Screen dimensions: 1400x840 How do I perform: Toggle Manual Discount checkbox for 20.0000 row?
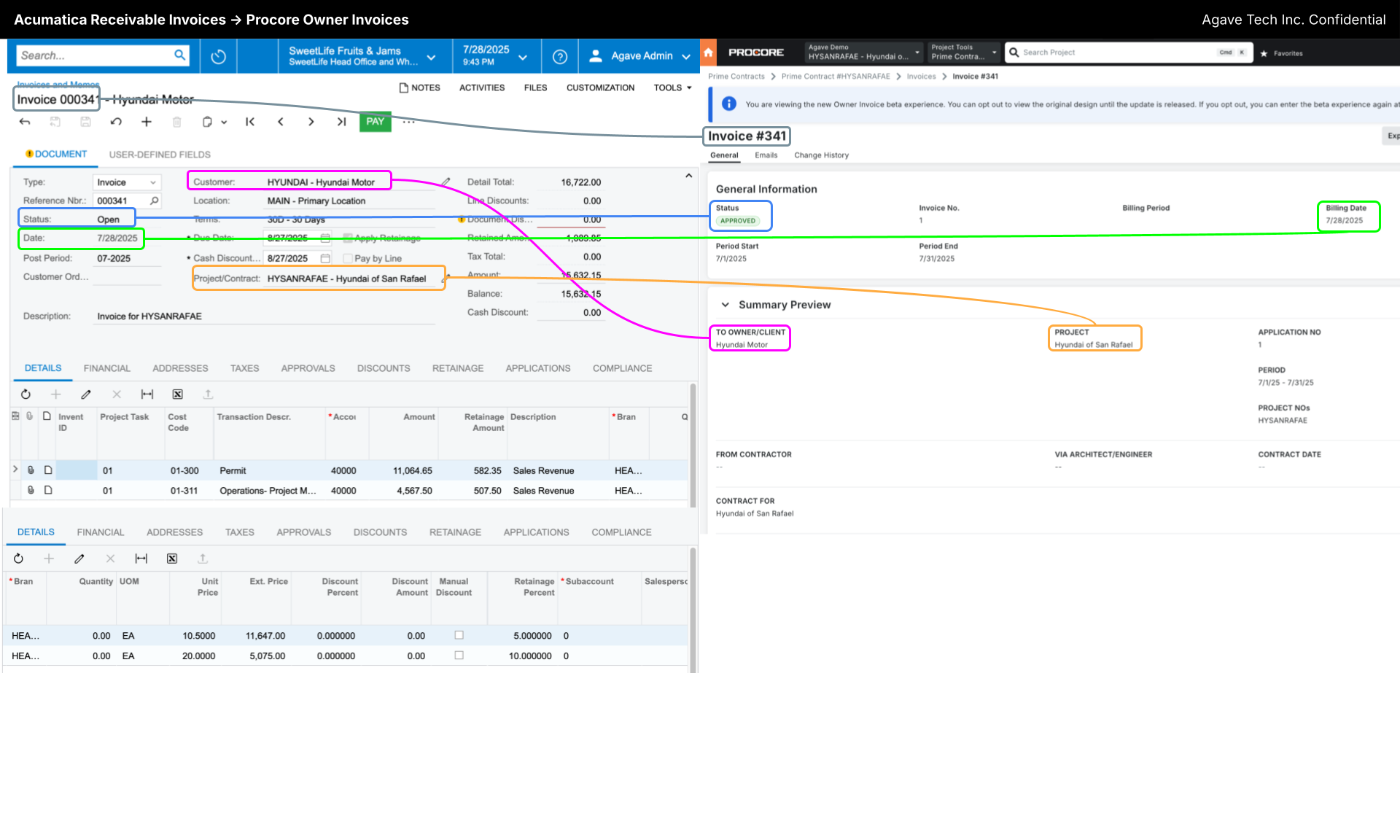click(x=459, y=656)
